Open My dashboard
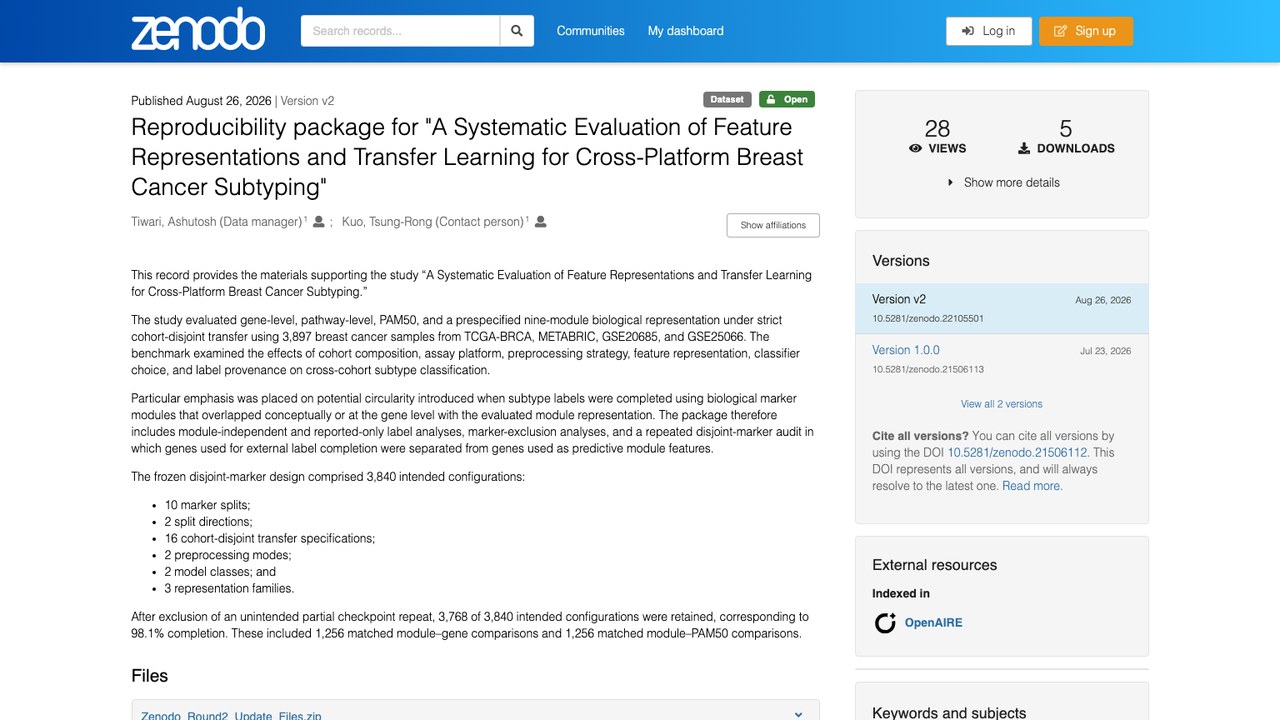The width and height of the screenshot is (1280, 720). 686,31
